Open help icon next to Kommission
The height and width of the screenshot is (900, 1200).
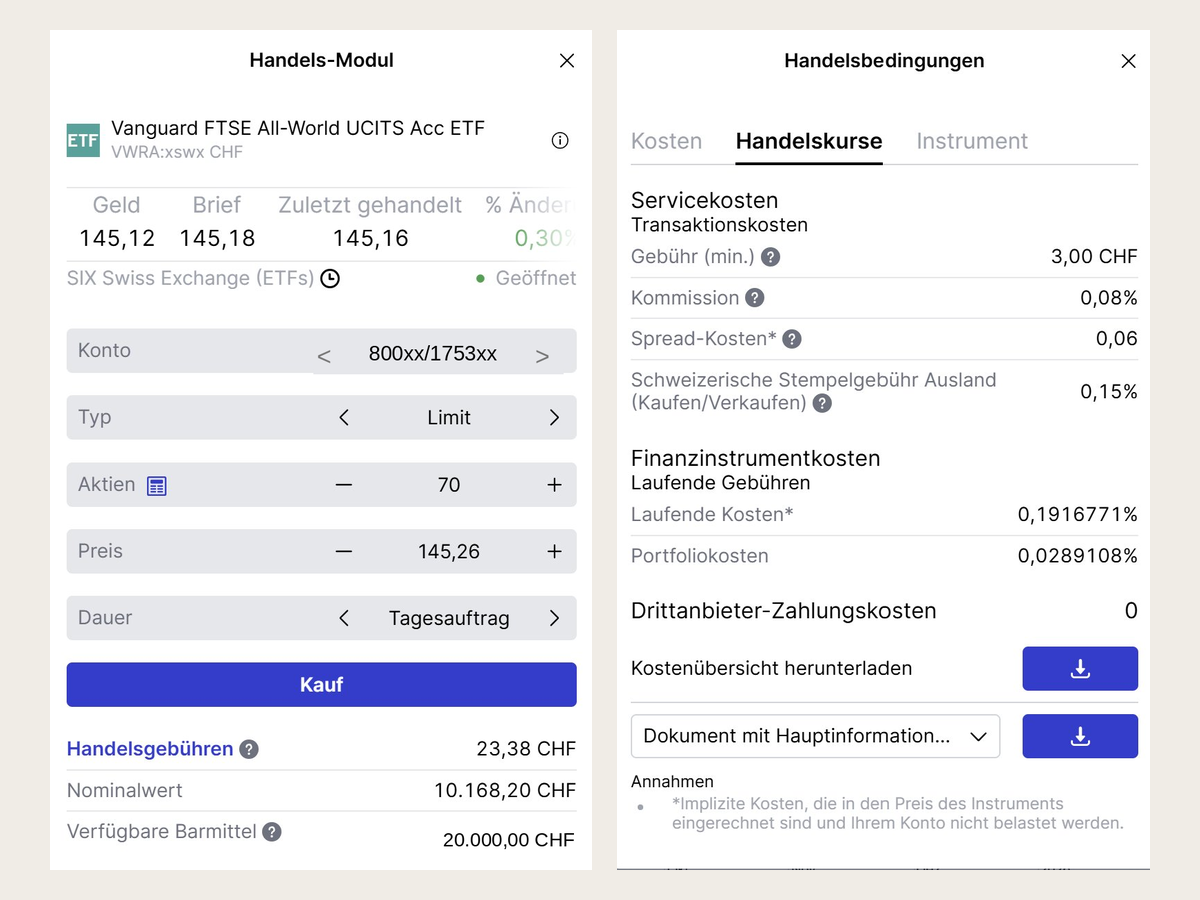pos(755,298)
